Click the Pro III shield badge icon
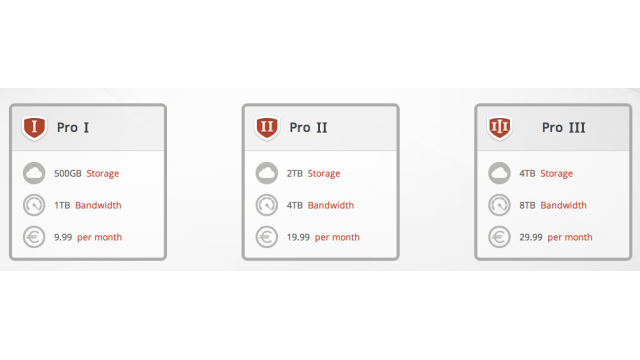 coord(500,128)
